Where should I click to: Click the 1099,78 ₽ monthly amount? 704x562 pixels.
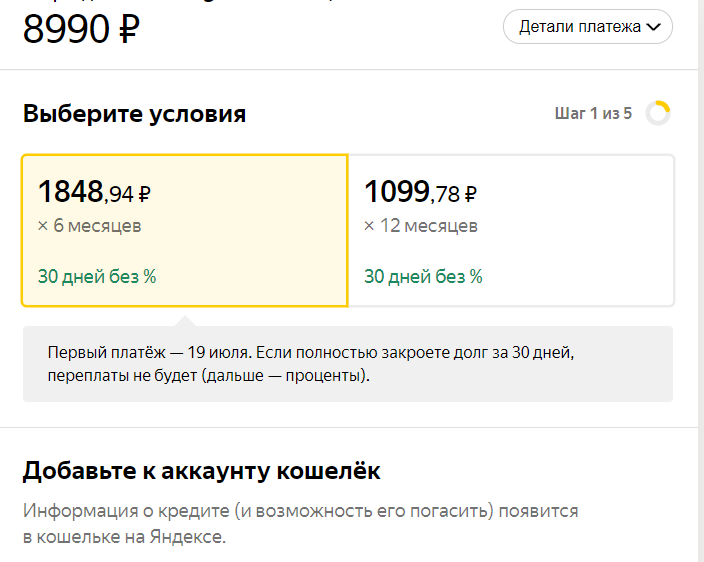coord(420,192)
